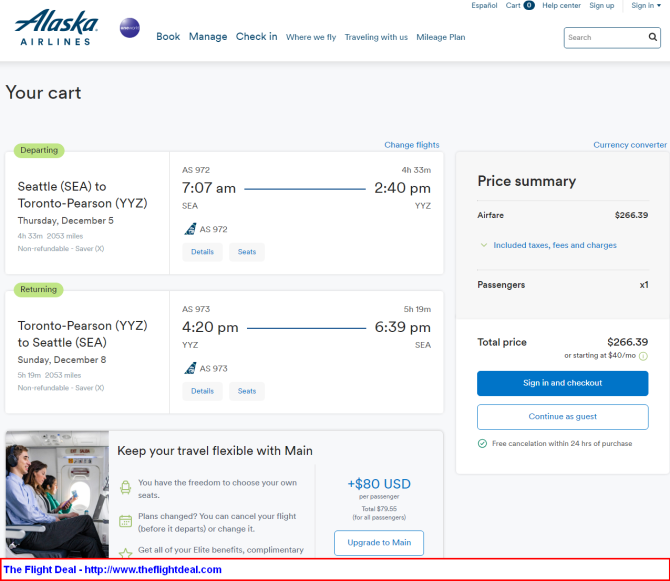Screen dimensions: 670x581
Task: Open the Help center link
Action: pyautogui.click(x=561, y=6)
